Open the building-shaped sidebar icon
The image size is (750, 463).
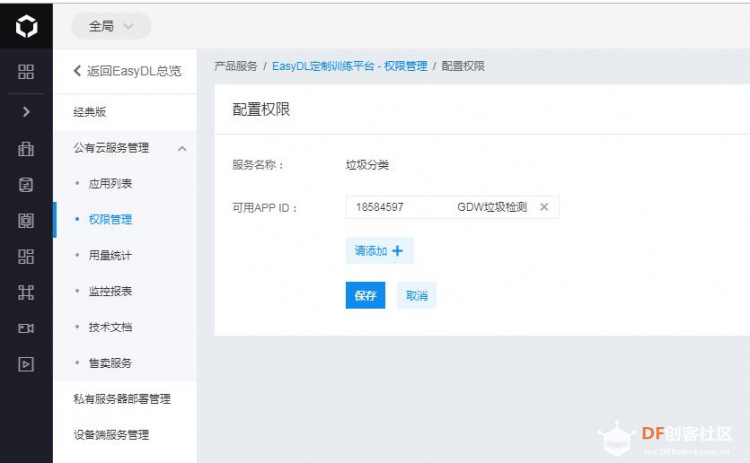pos(26,149)
